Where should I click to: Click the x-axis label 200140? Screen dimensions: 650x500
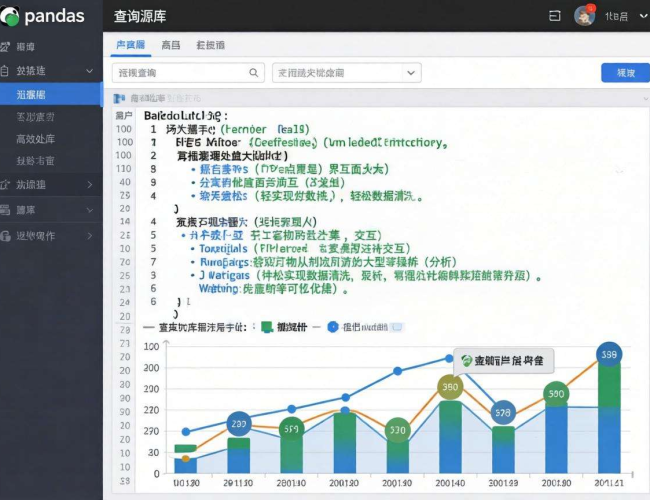tap(450, 483)
